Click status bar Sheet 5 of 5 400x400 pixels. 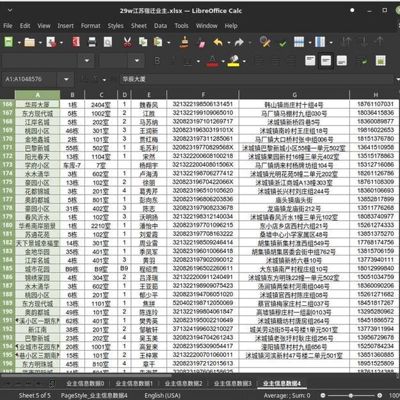pyautogui.click(x=35, y=395)
